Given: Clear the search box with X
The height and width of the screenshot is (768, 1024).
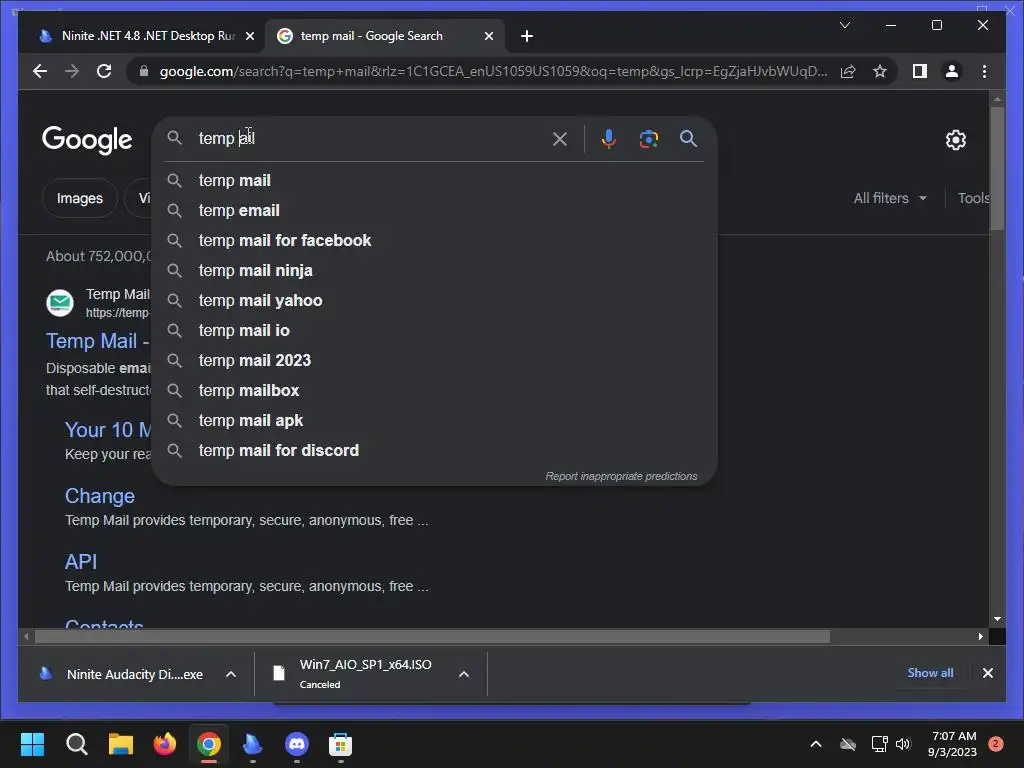Looking at the screenshot, I should (560, 138).
